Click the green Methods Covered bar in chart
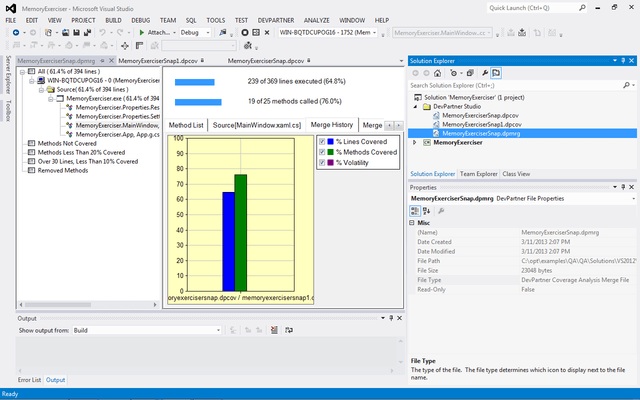The height and width of the screenshot is (400, 640). [240, 233]
